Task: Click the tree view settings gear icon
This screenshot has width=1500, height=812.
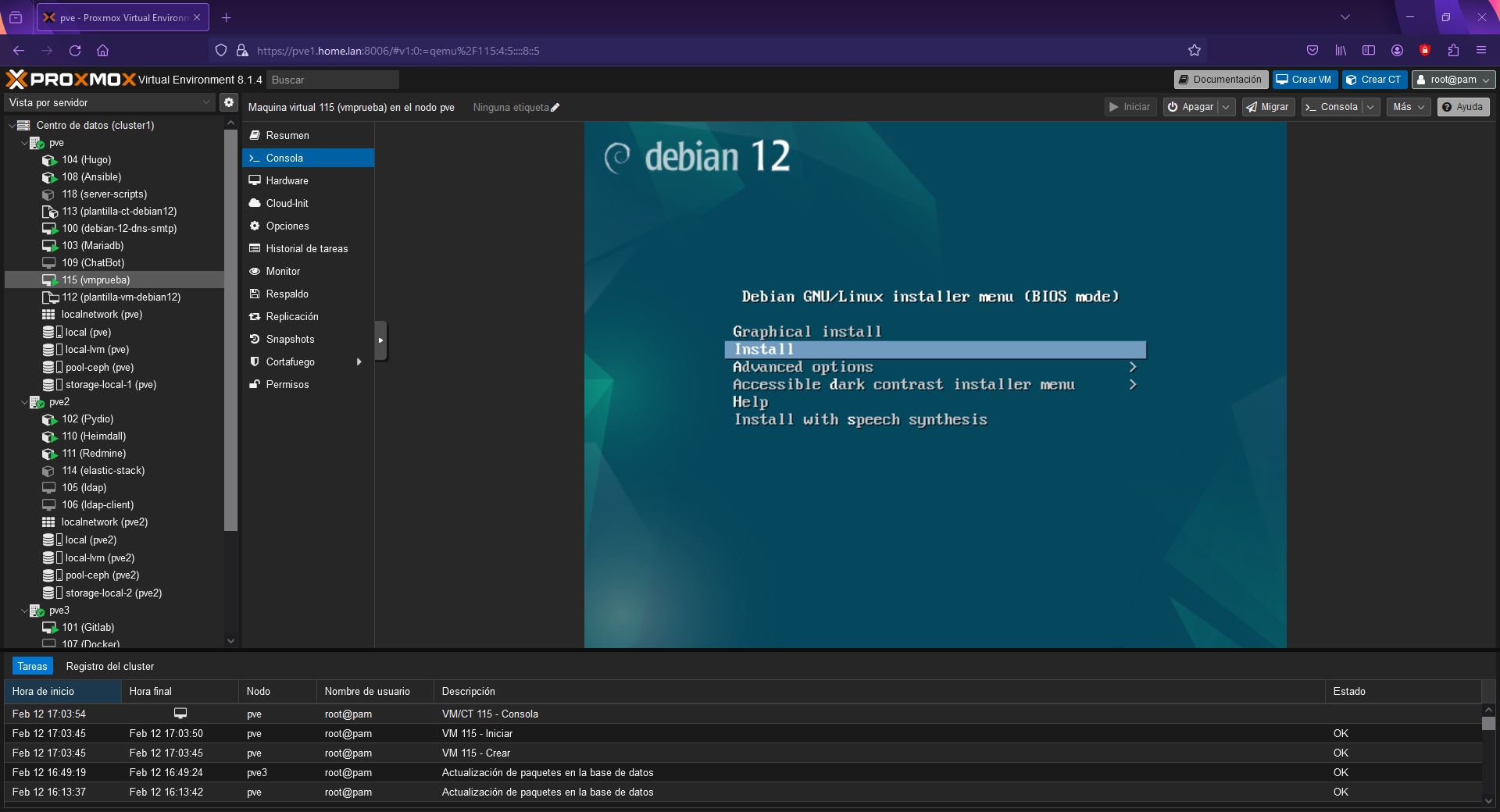Action: (229, 102)
